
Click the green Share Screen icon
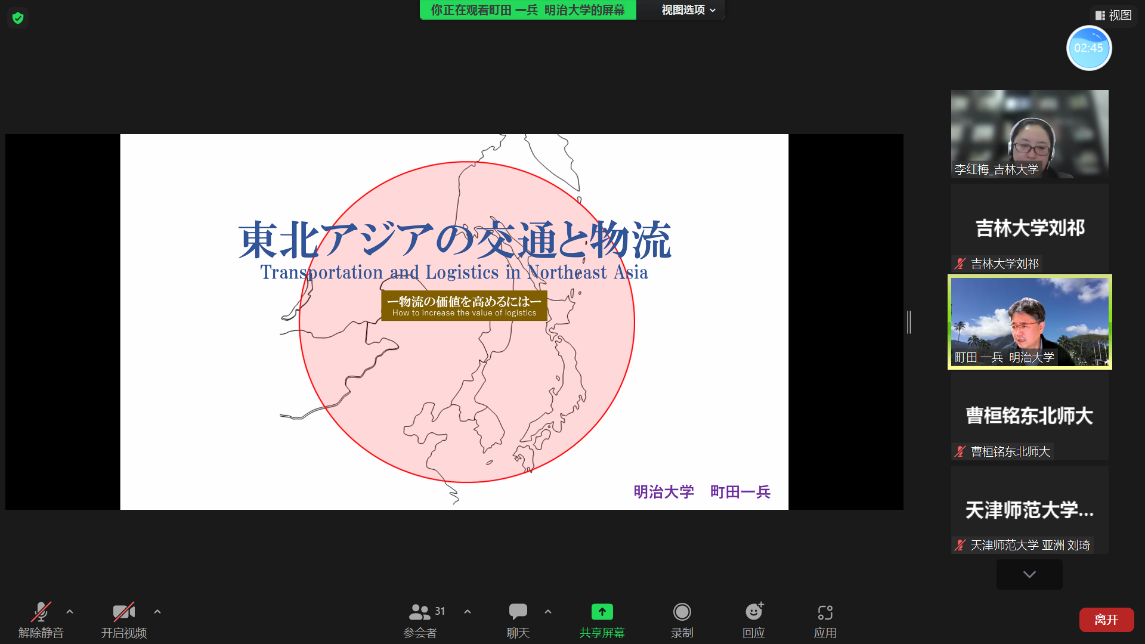(601, 612)
